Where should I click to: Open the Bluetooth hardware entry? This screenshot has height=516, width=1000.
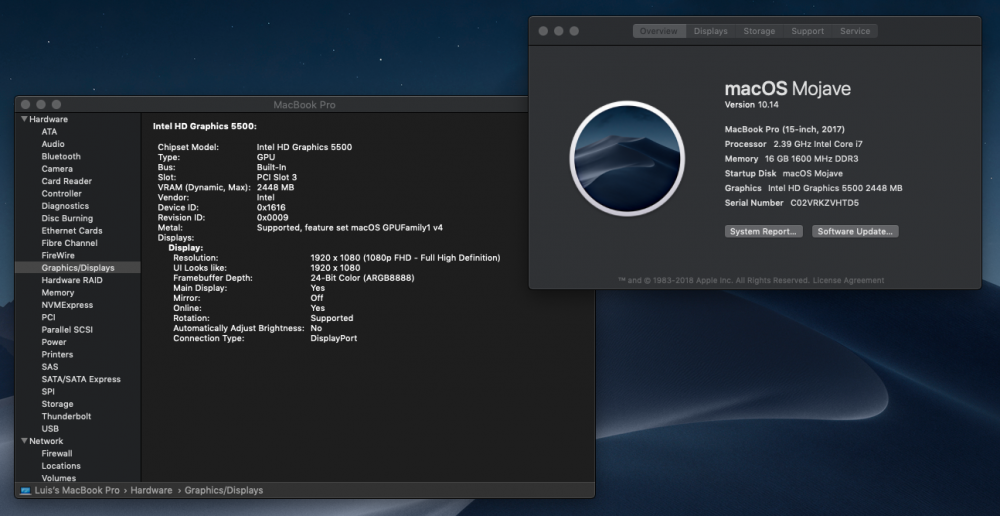(61, 156)
